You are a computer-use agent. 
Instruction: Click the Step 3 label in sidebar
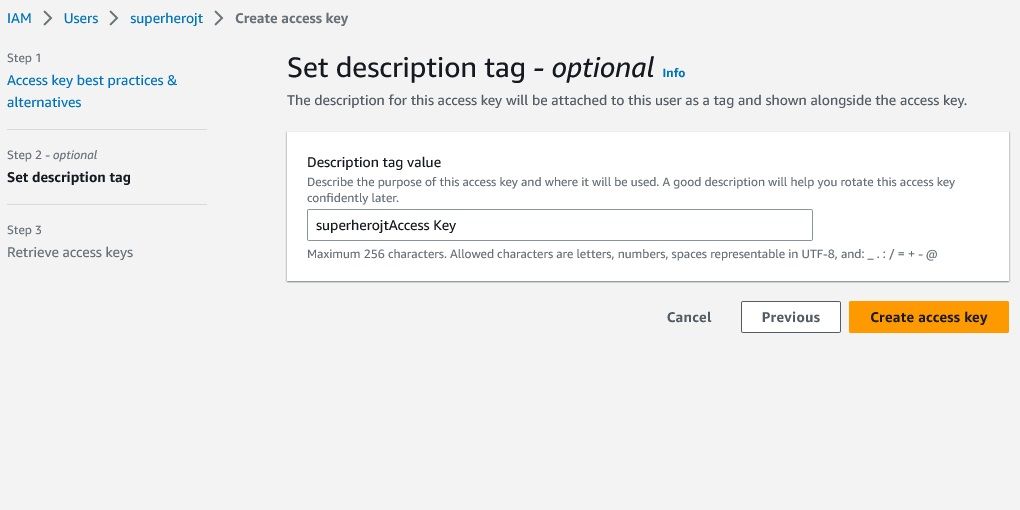point(24,230)
